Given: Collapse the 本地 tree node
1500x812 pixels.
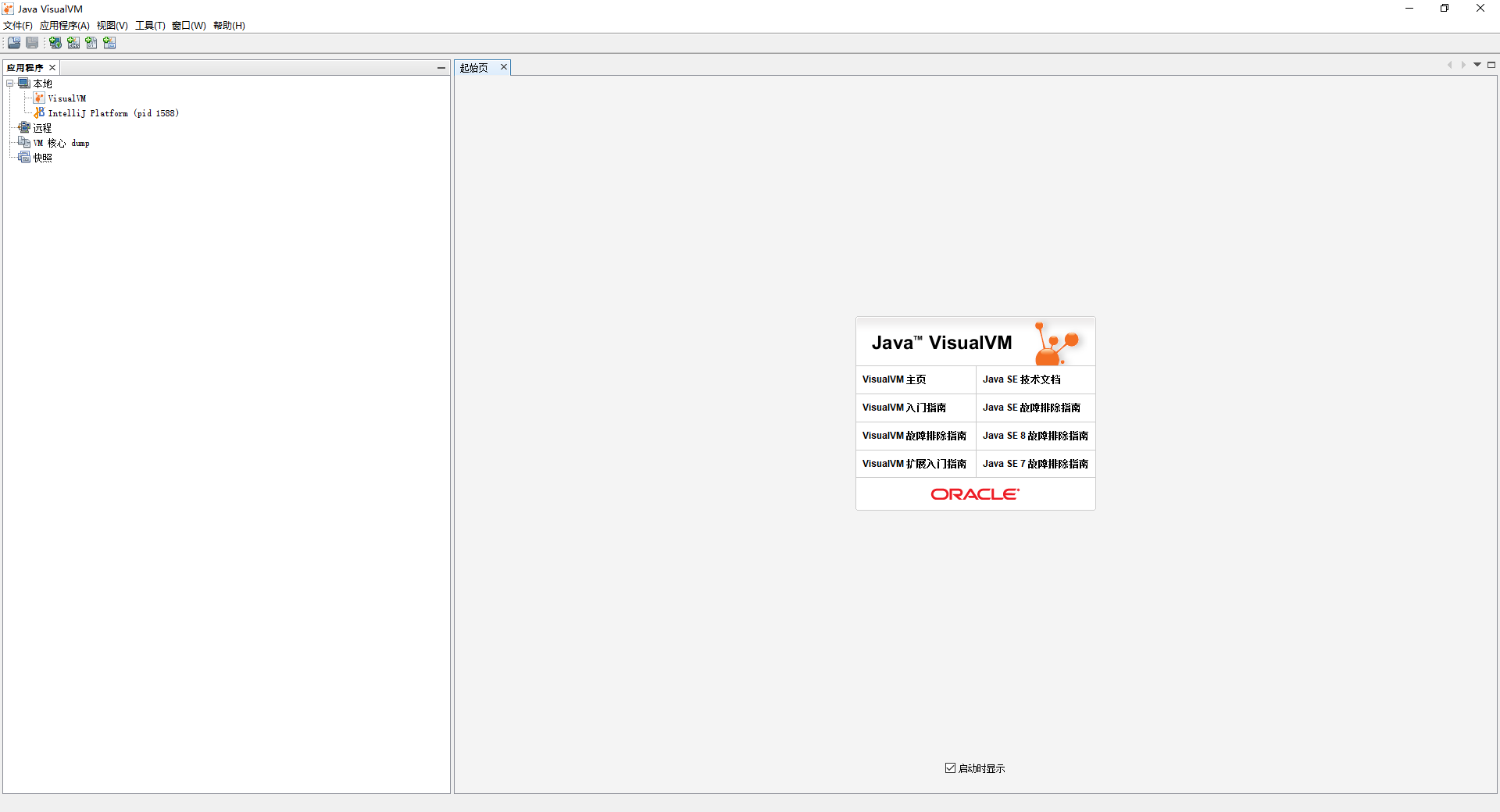Looking at the screenshot, I should pos(10,84).
